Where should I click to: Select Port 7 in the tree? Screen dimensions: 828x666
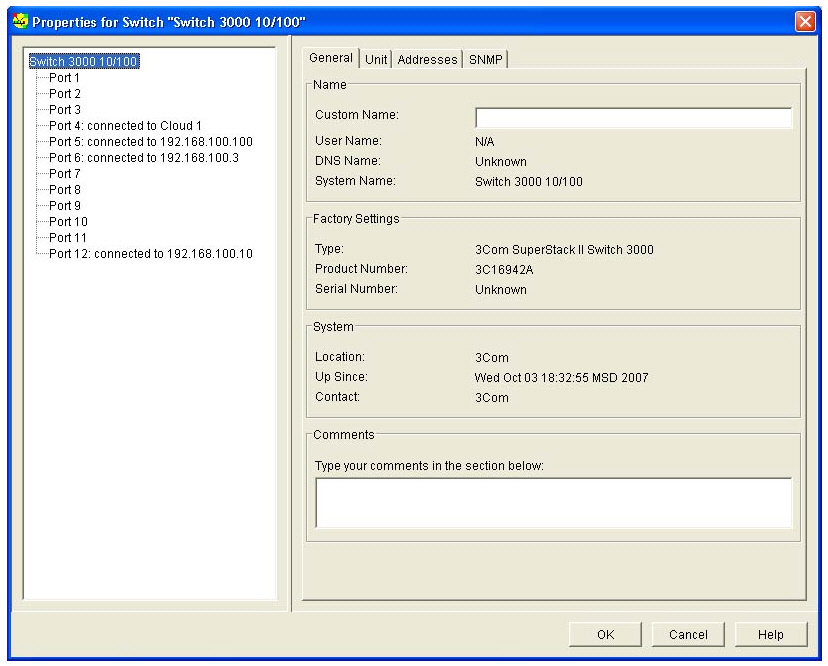coord(65,174)
